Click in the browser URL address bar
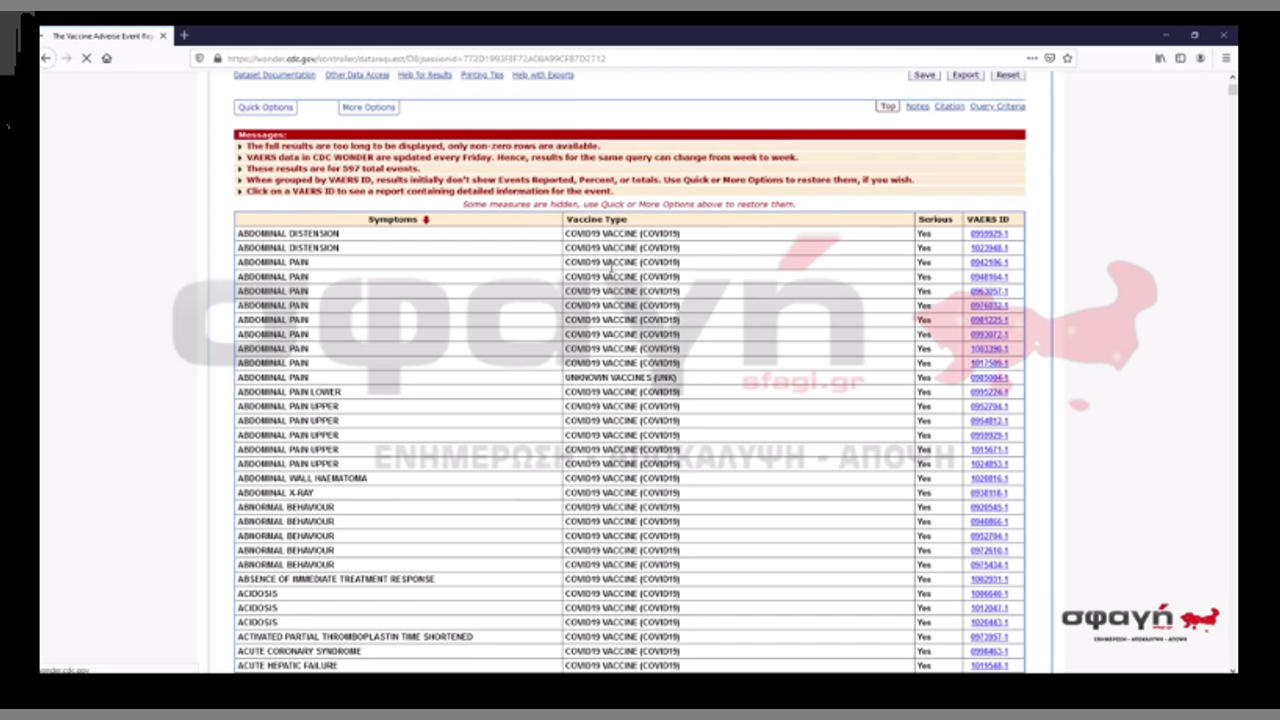 600,58
